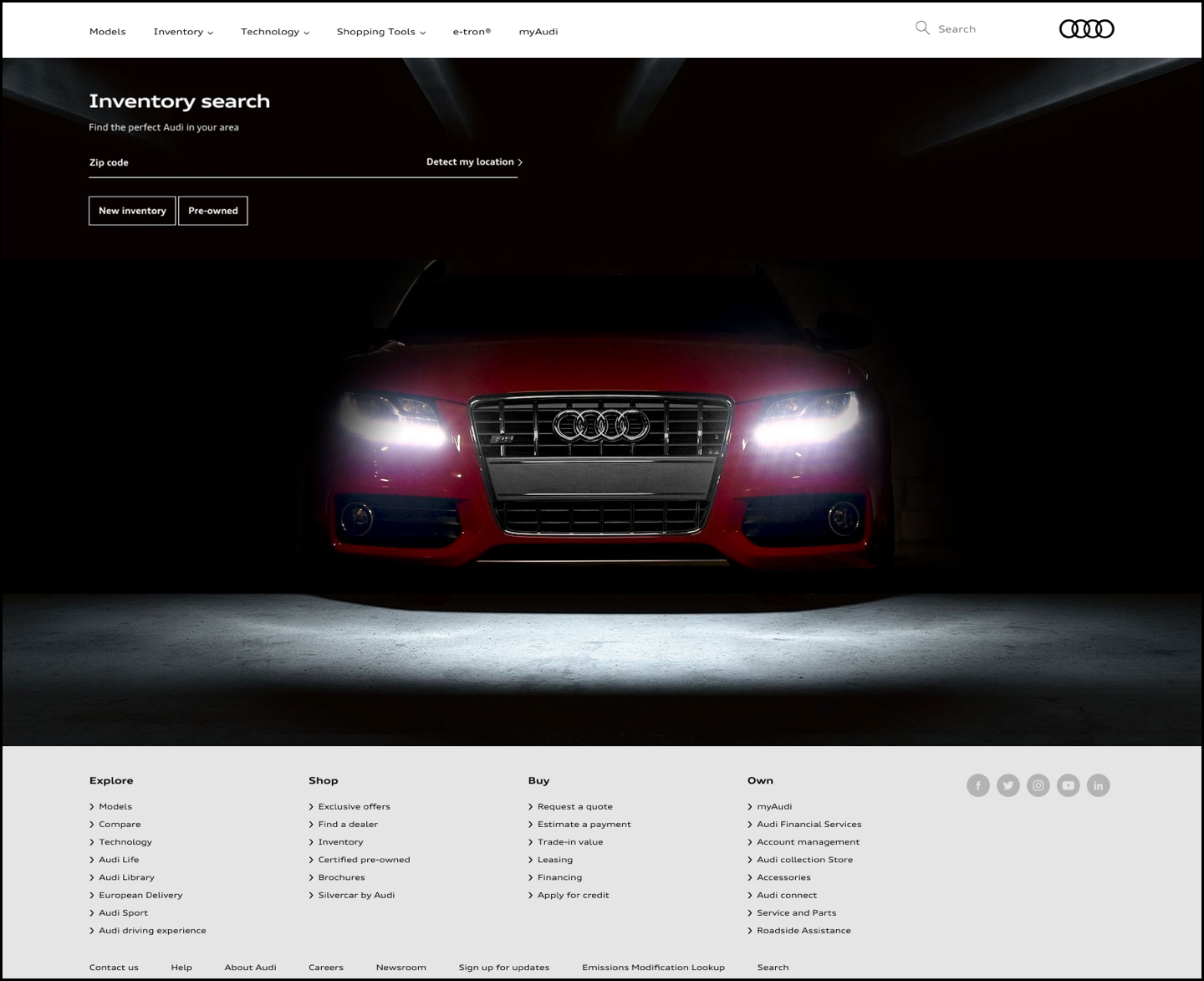
Task: Open the Silvercar by Audi link
Action: 356,895
